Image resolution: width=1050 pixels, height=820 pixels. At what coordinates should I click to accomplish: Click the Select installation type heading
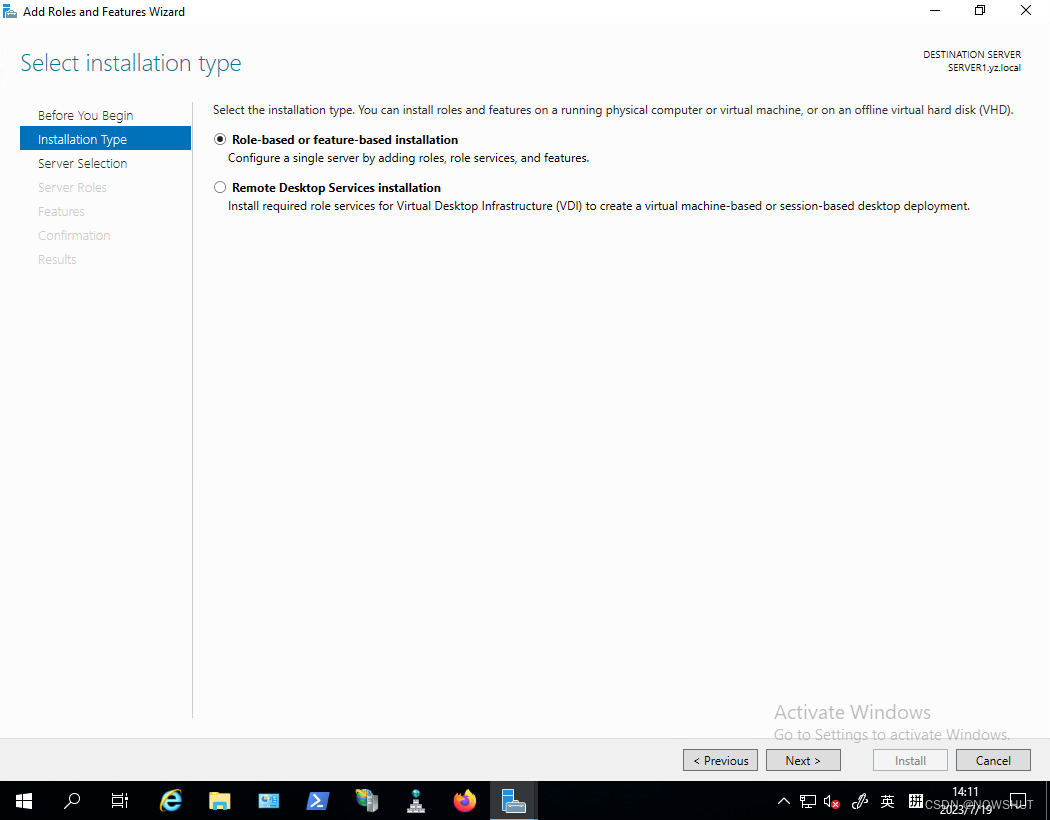pyautogui.click(x=131, y=63)
